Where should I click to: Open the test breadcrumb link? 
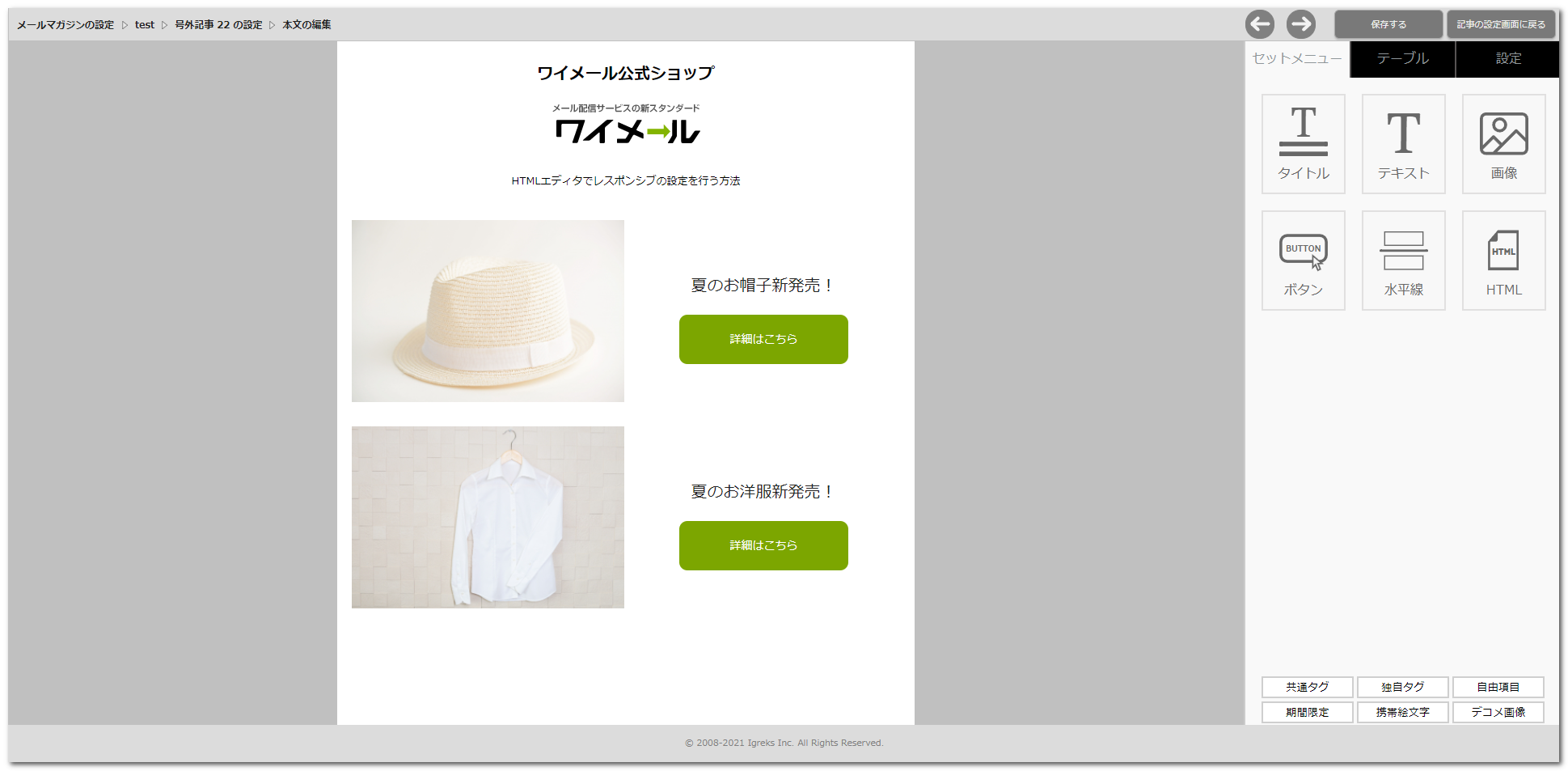coord(144,25)
